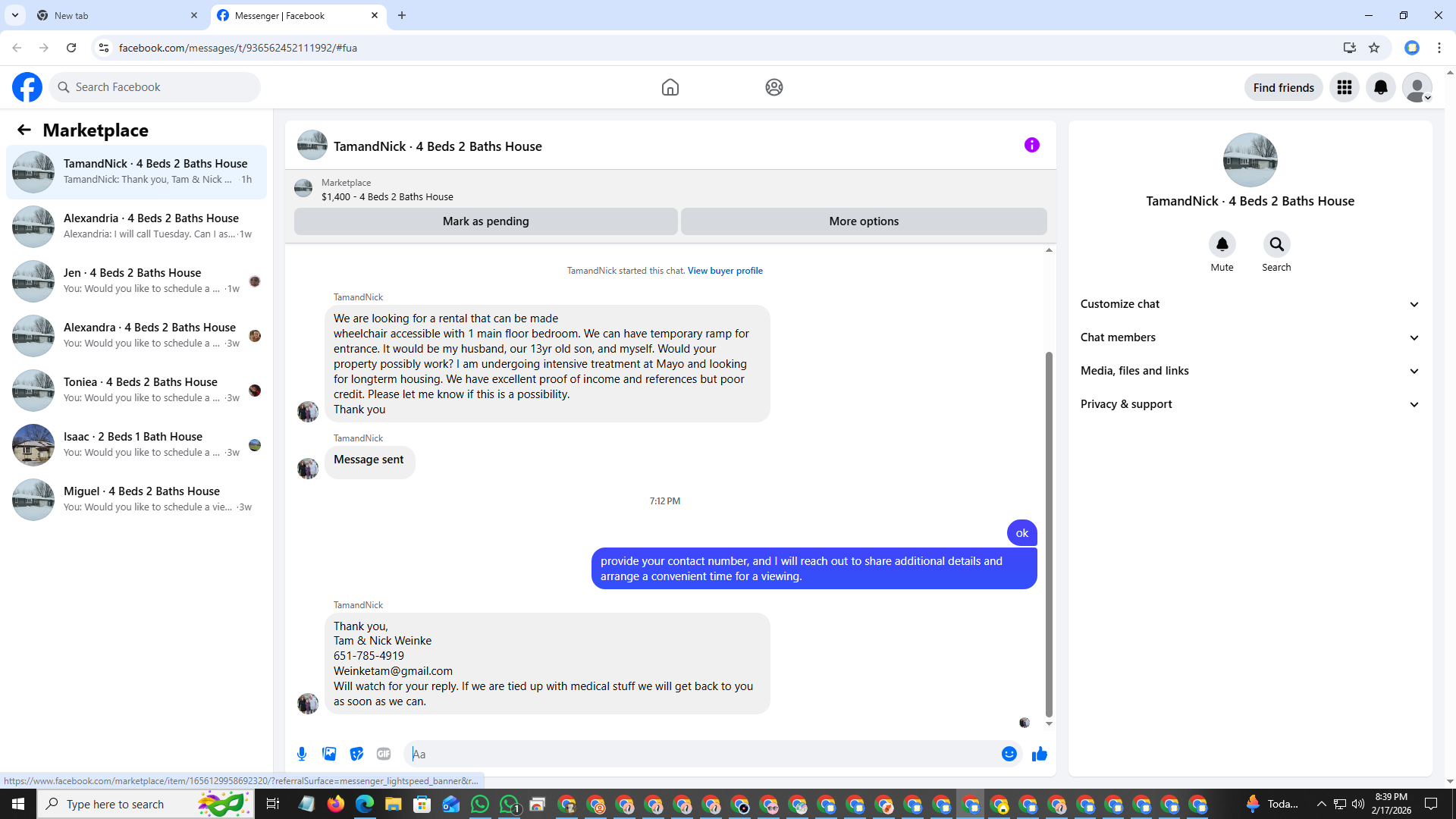Search within the conversation
Image resolution: width=1456 pixels, height=819 pixels.
(x=1276, y=245)
